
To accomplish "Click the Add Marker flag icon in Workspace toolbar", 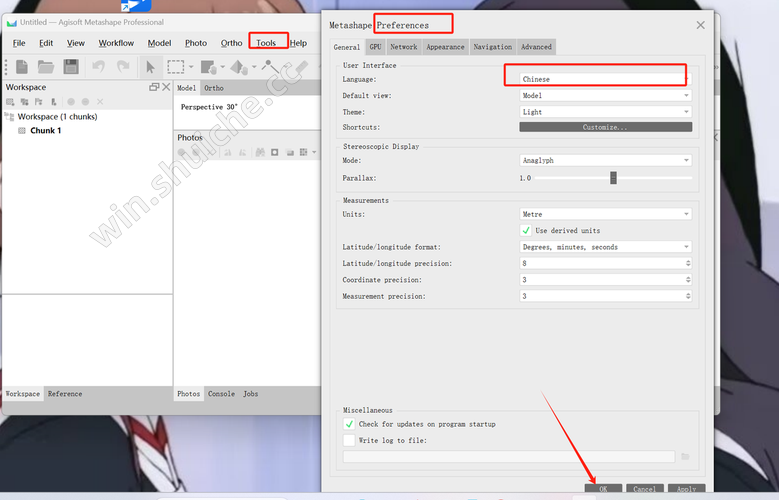I will (x=39, y=101).
